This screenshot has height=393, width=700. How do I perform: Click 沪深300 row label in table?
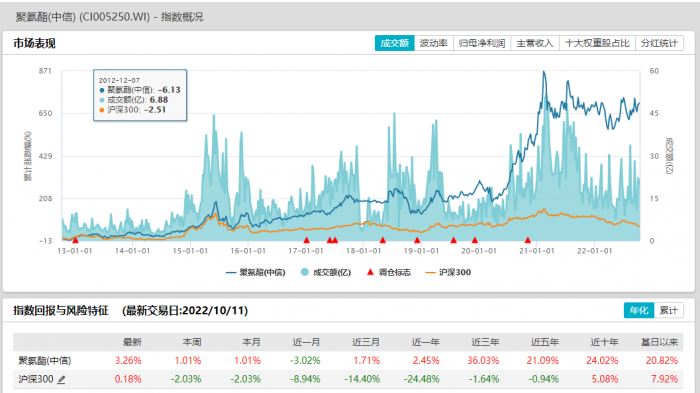(x=36, y=379)
